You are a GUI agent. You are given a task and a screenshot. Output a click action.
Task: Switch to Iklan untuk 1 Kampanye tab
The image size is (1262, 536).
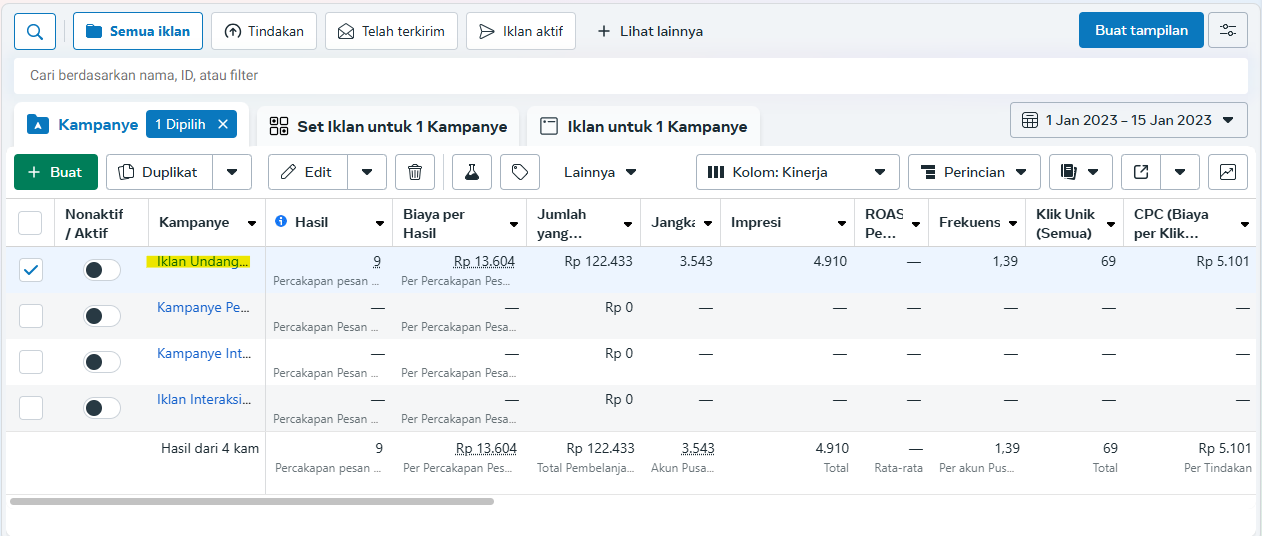click(x=643, y=127)
